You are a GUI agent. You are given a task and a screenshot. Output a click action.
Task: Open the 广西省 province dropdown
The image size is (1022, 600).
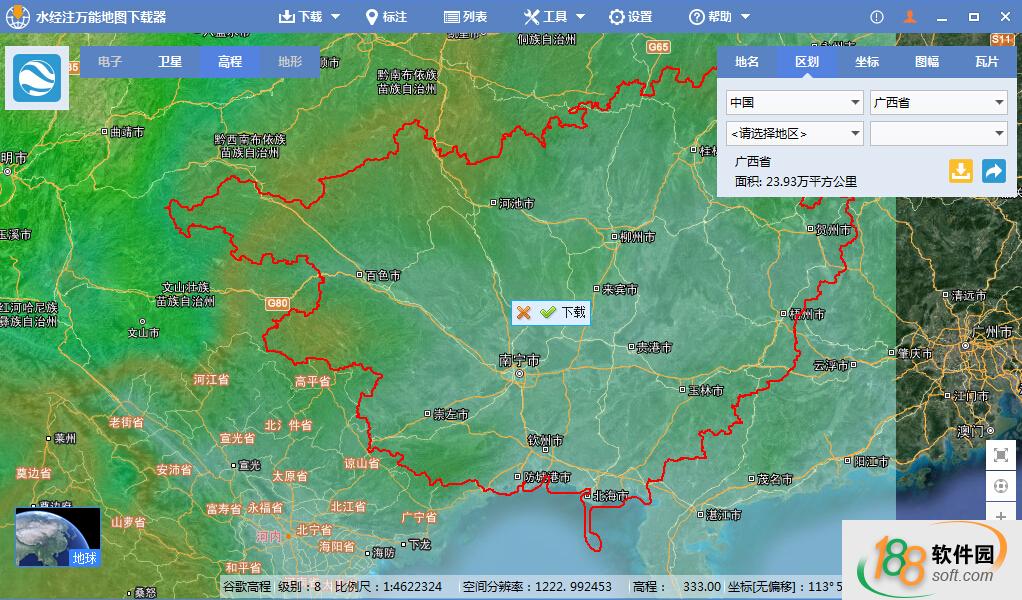tap(937, 102)
